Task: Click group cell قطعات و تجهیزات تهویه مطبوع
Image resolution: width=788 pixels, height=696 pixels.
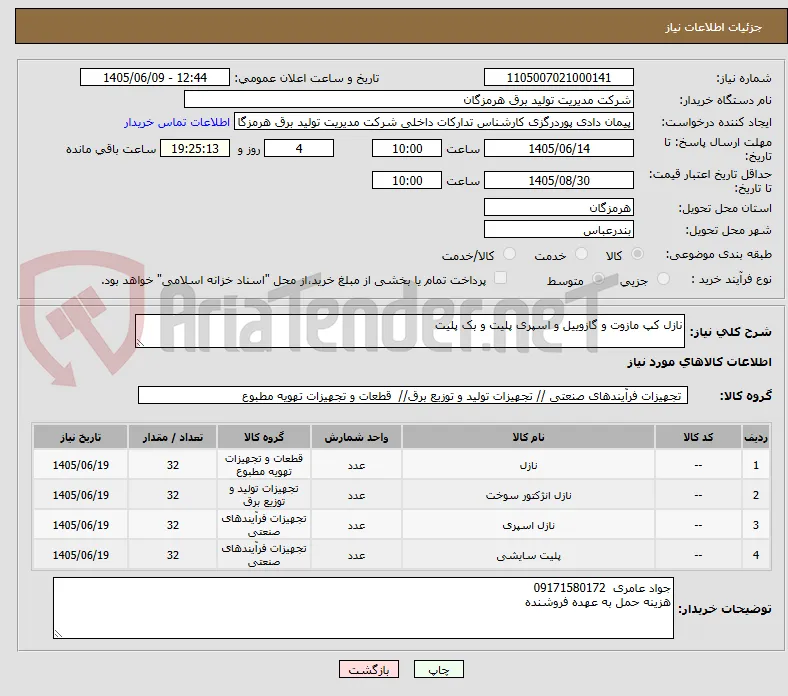Action: pos(264,465)
